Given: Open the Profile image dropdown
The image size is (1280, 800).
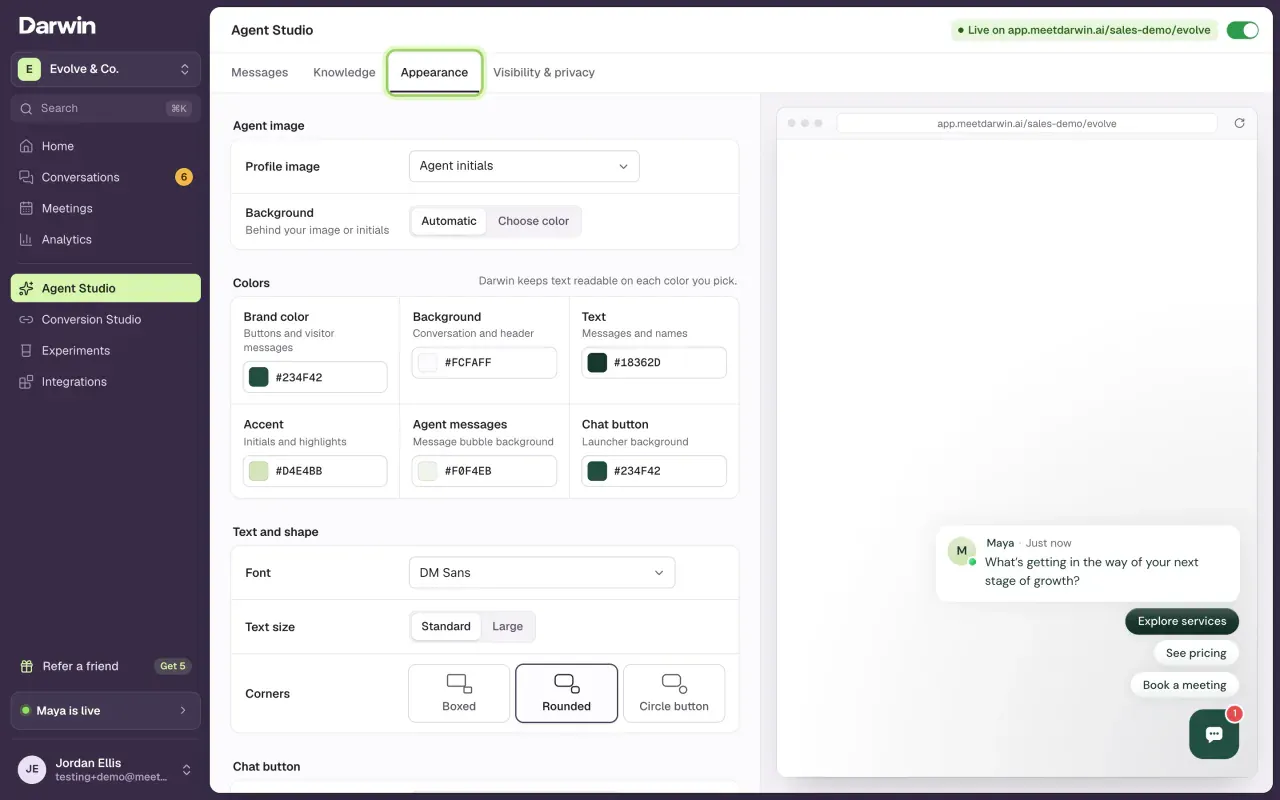Looking at the screenshot, I should click(524, 166).
